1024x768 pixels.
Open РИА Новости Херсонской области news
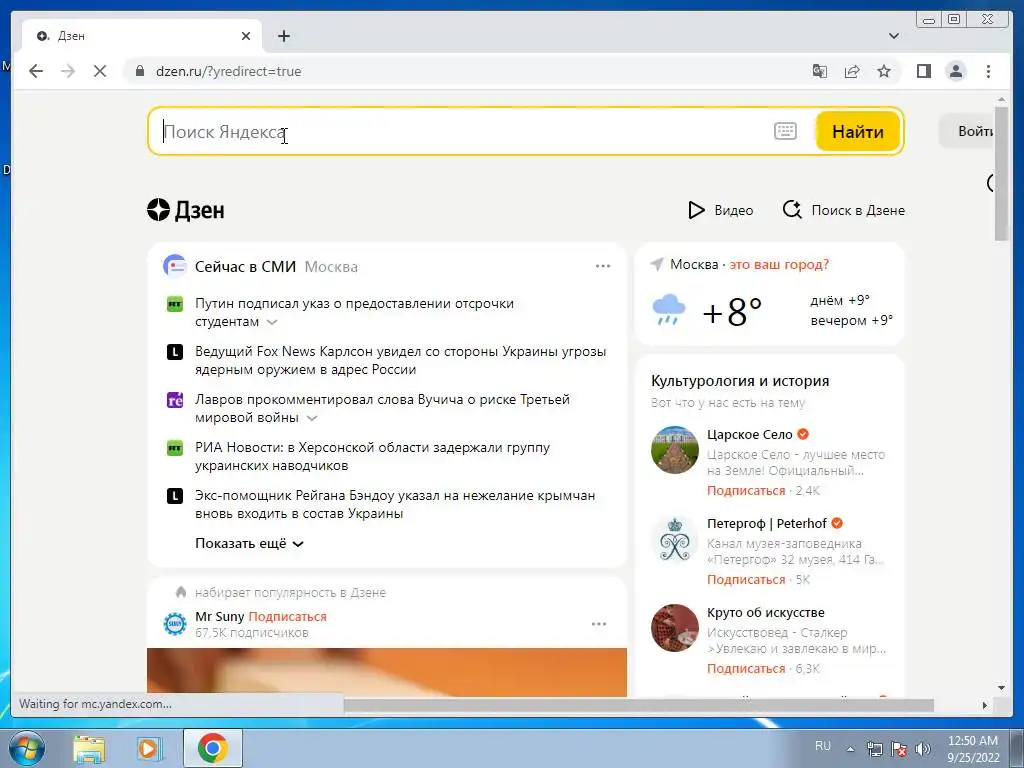point(372,456)
